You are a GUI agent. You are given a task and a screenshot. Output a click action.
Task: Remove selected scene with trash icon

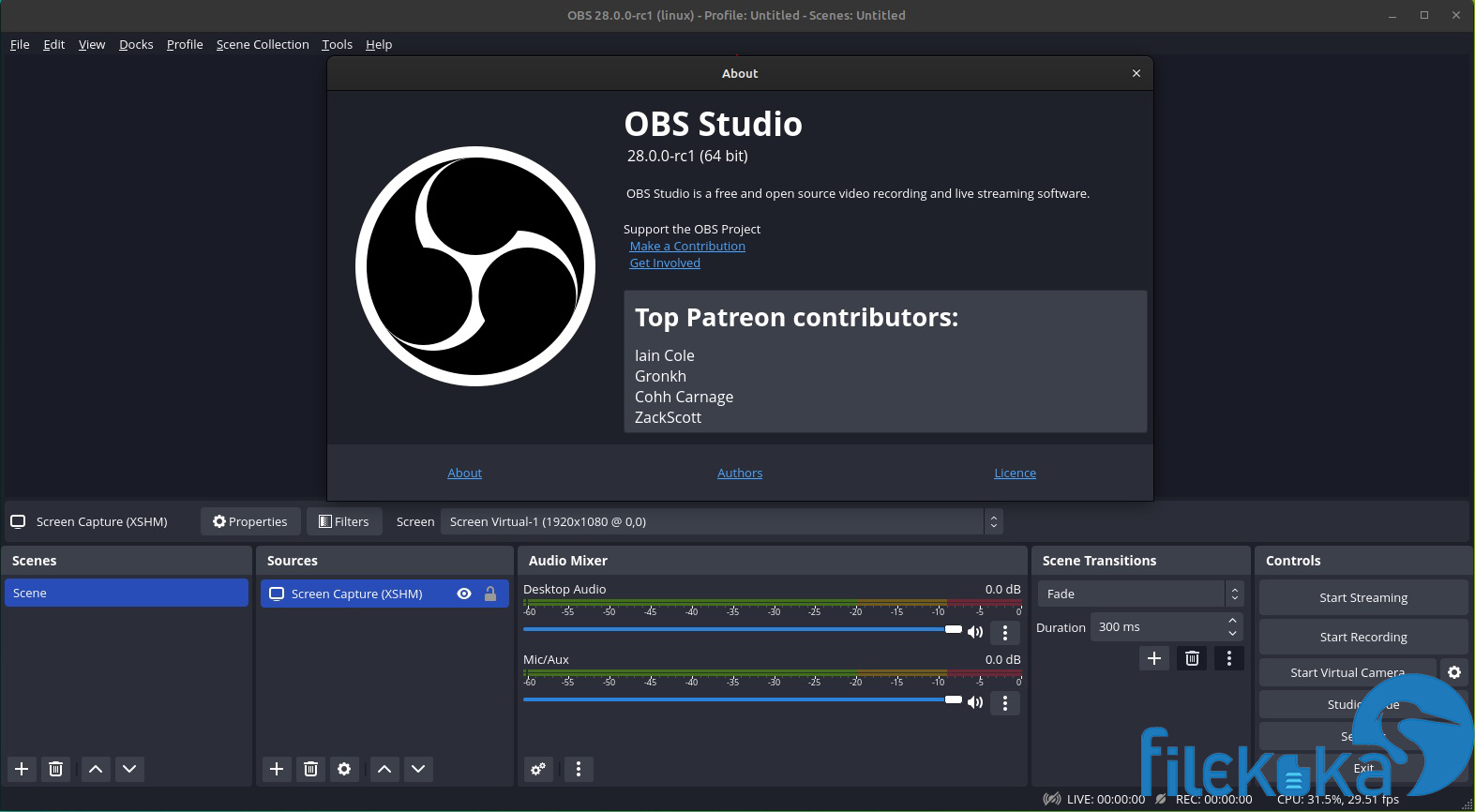[55, 769]
